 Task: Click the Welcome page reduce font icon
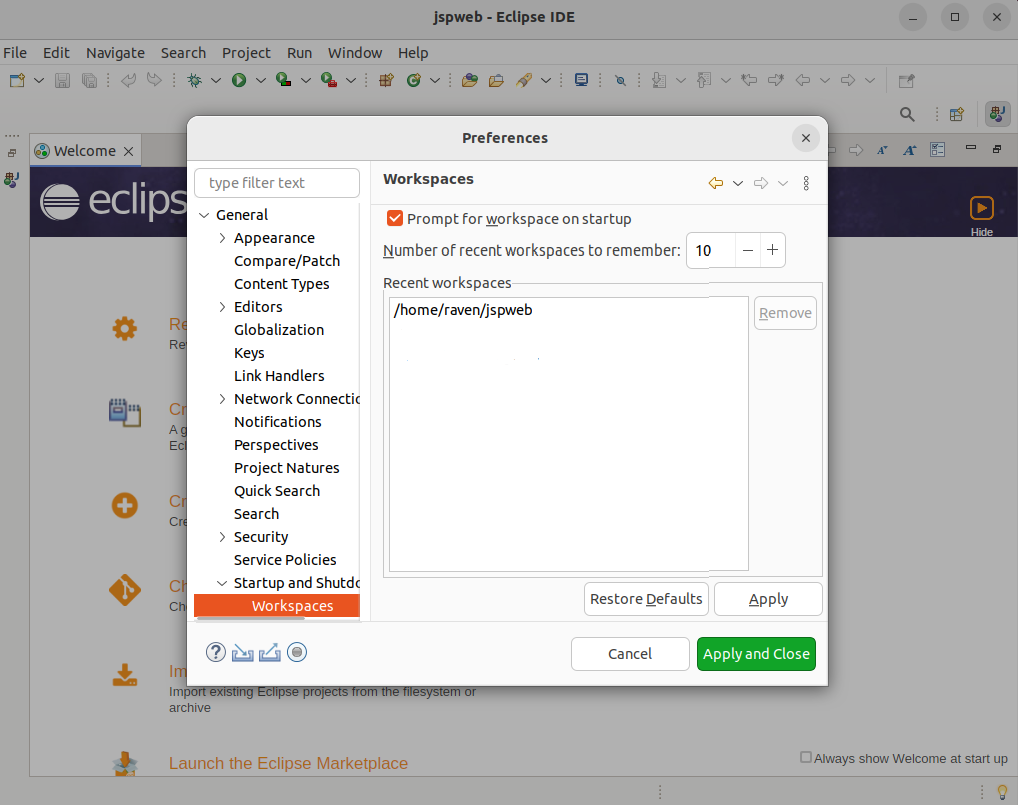(x=882, y=150)
